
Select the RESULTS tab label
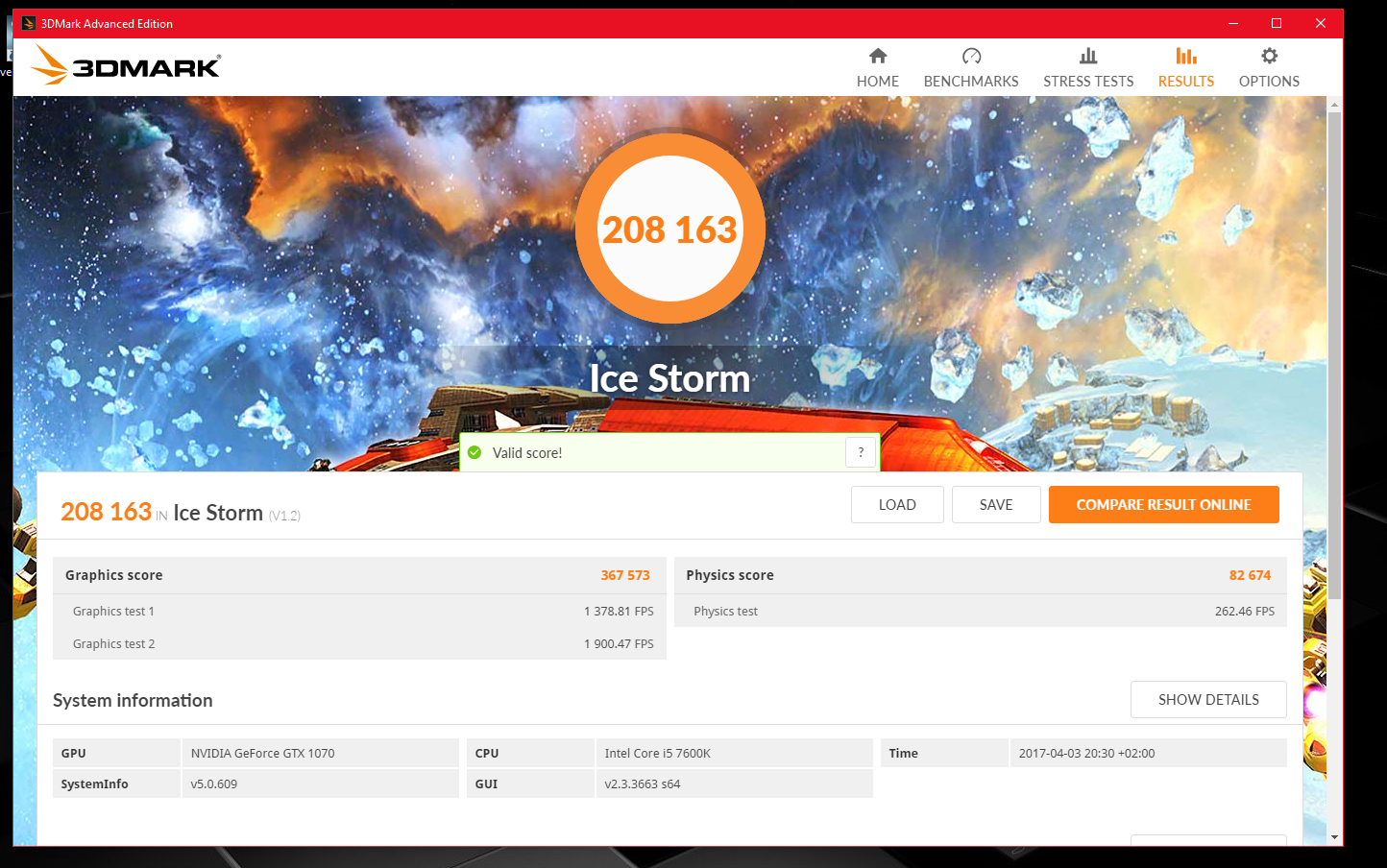(1186, 82)
